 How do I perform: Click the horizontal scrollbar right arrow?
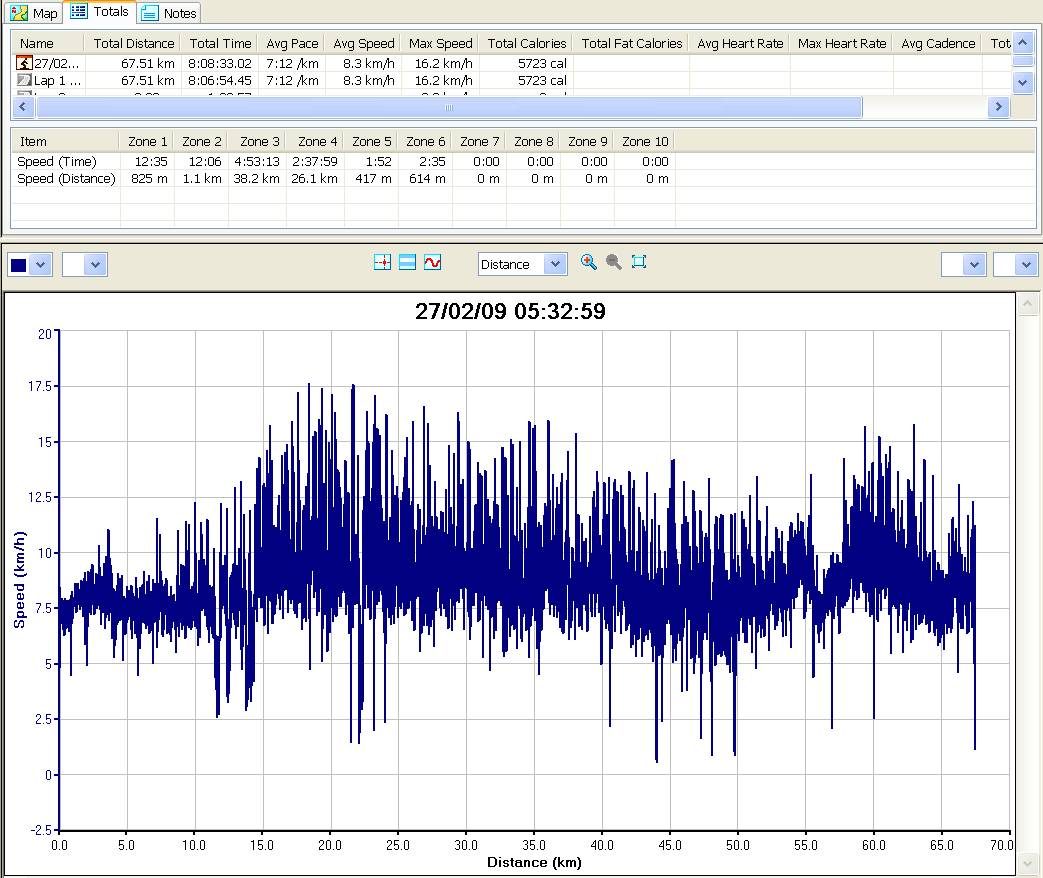(x=997, y=106)
